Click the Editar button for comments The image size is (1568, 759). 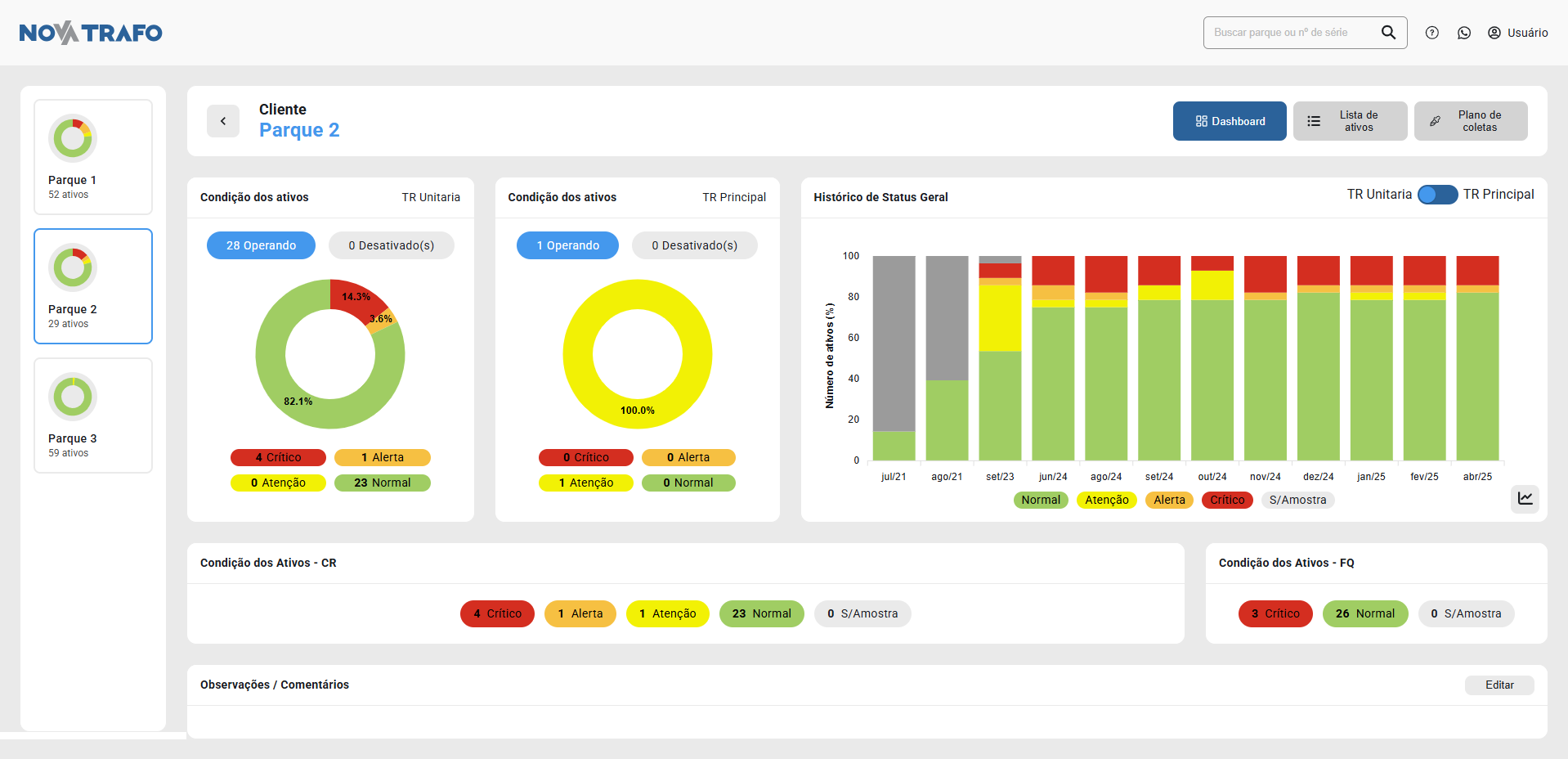coord(1499,685)
